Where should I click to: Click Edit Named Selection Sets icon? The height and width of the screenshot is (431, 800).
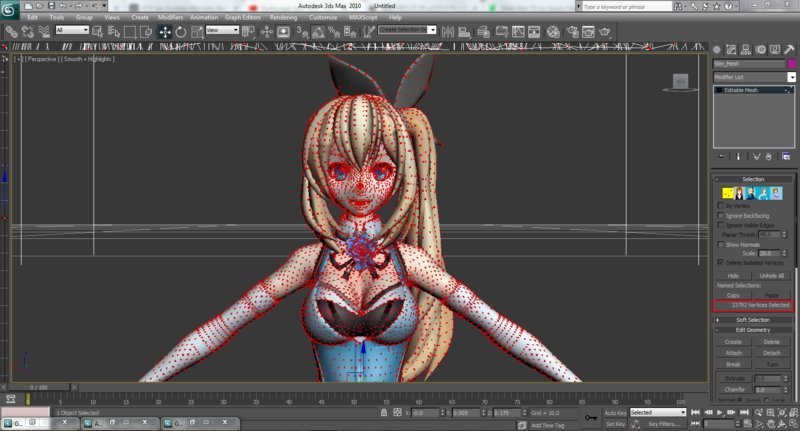pos(368,33)
